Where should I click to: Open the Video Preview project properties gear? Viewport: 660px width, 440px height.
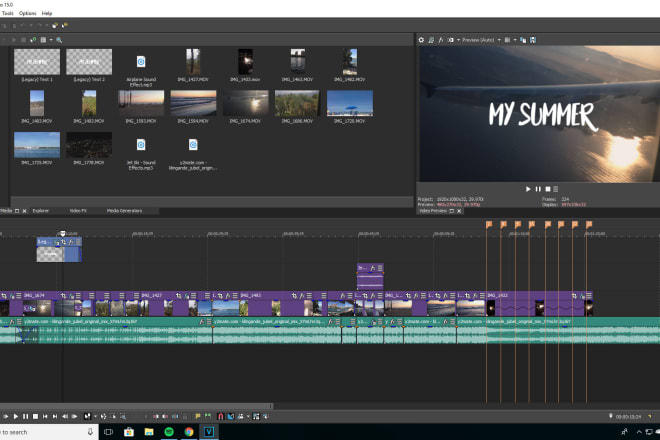421,40
